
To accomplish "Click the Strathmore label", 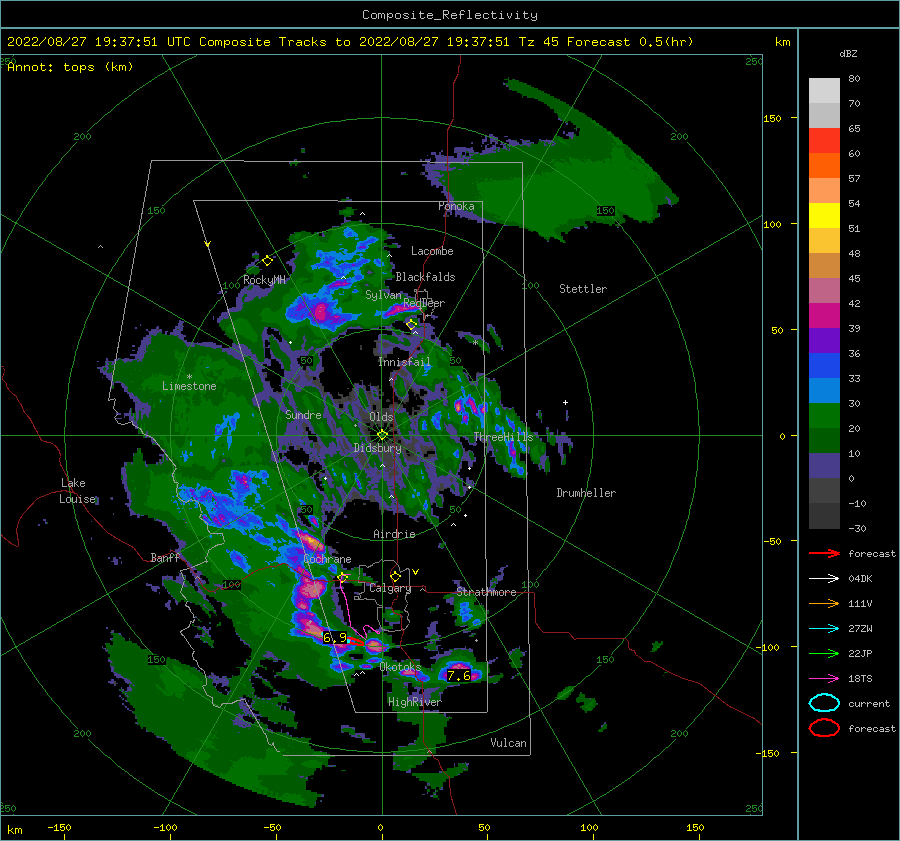I will coord(486,592).
